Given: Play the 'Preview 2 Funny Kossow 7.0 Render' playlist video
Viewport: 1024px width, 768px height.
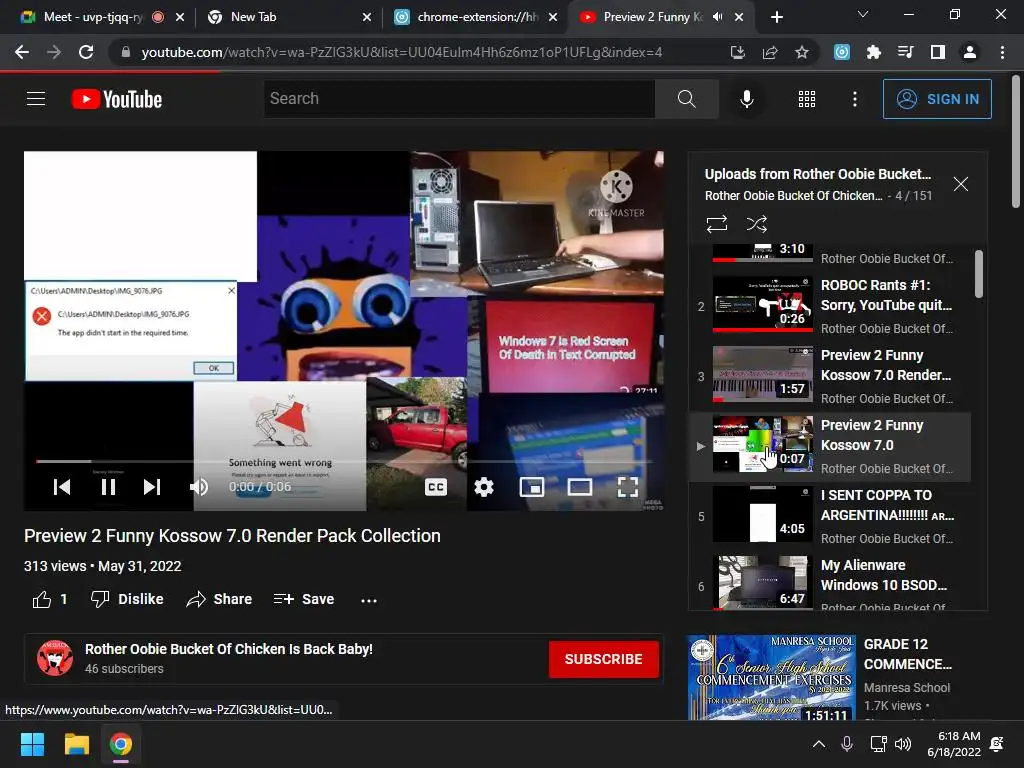Looking at the screenshot, I should click(831, 376).
